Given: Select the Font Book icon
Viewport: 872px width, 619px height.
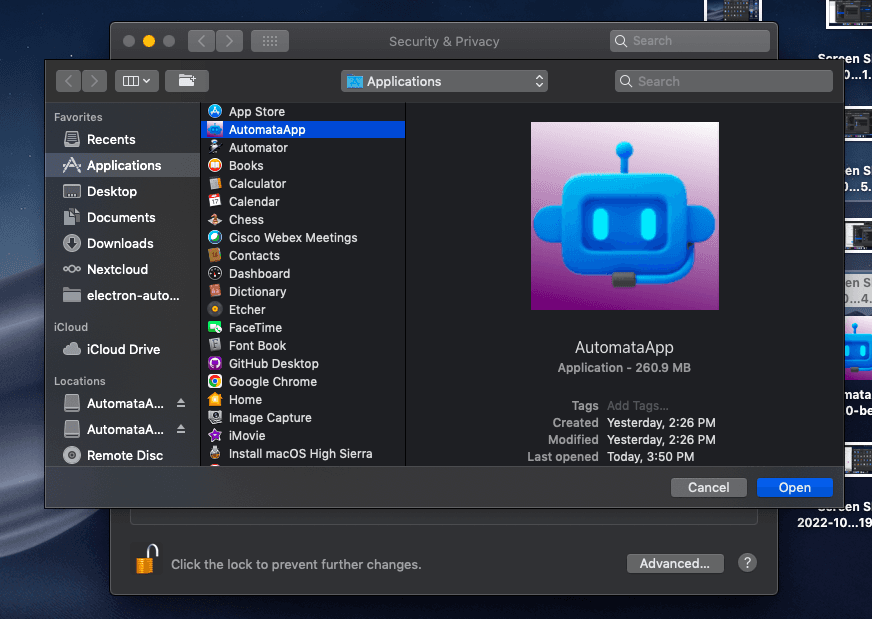Looking at the screenshot, I should (x=215, y=345).
